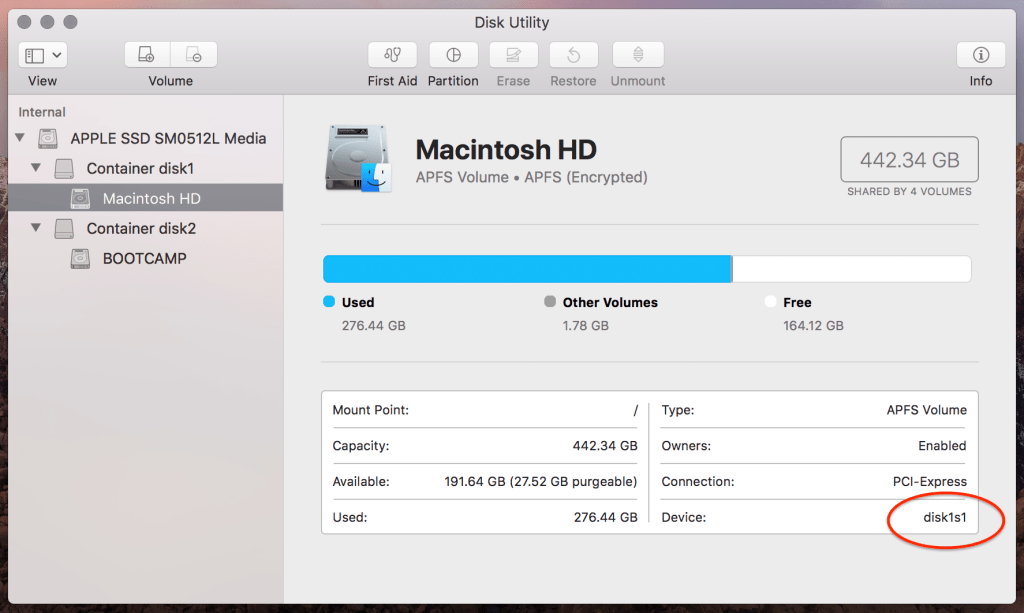This screenshot has width=1024, height=613.
Task: Click the Mount Point '/' value
Action: (x=635, y=410)
